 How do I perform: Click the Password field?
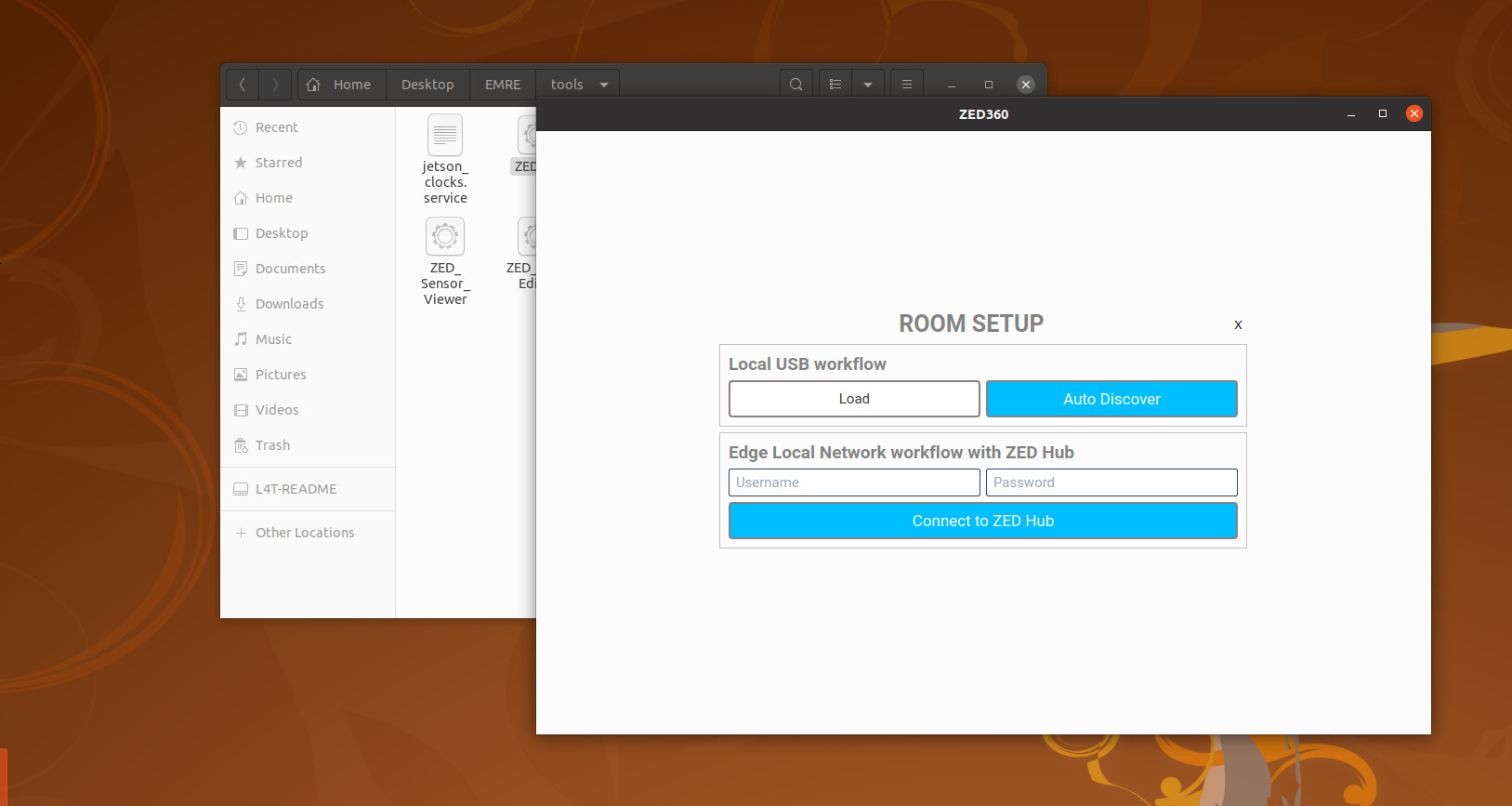(1111, 482)
